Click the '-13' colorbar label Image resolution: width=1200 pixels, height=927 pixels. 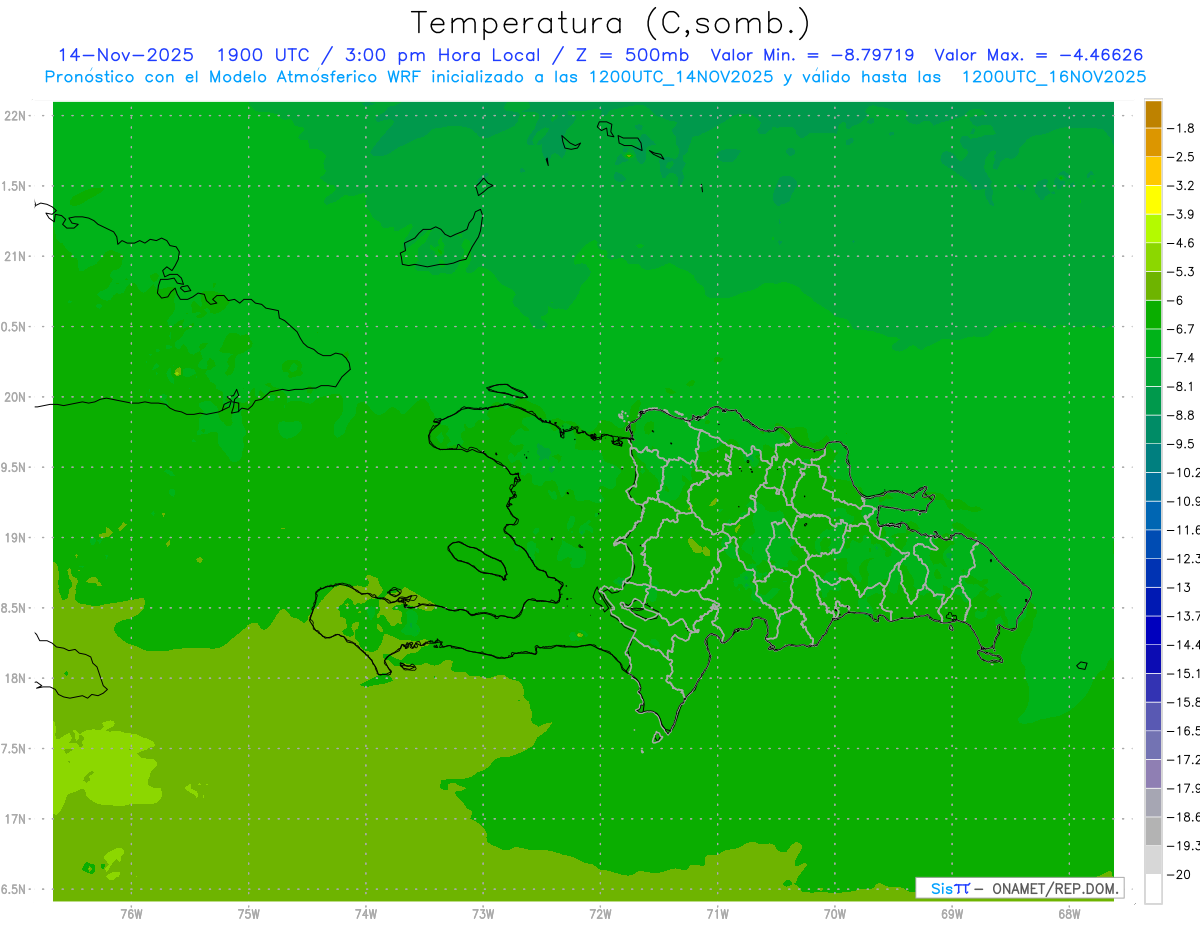[x=1179, y=587]
